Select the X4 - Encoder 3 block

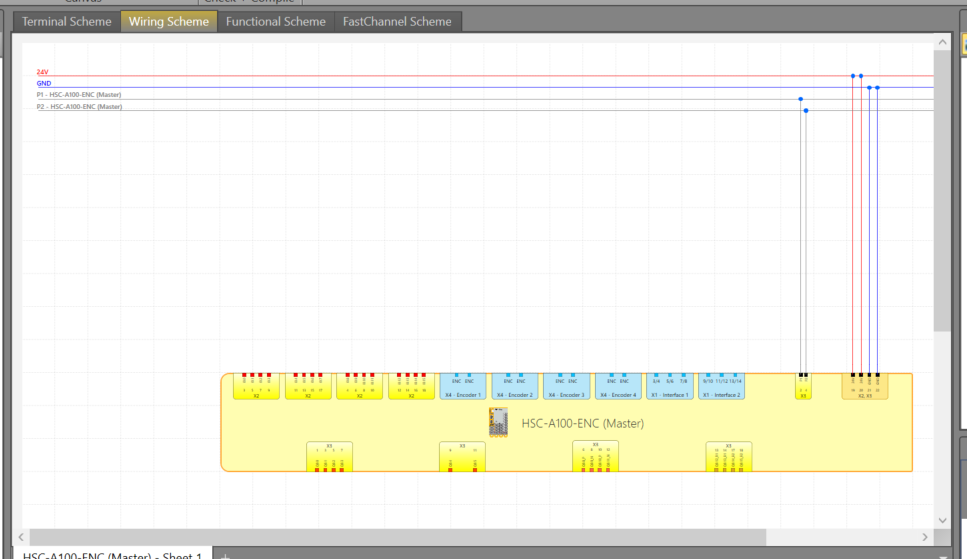coord(567,386)
